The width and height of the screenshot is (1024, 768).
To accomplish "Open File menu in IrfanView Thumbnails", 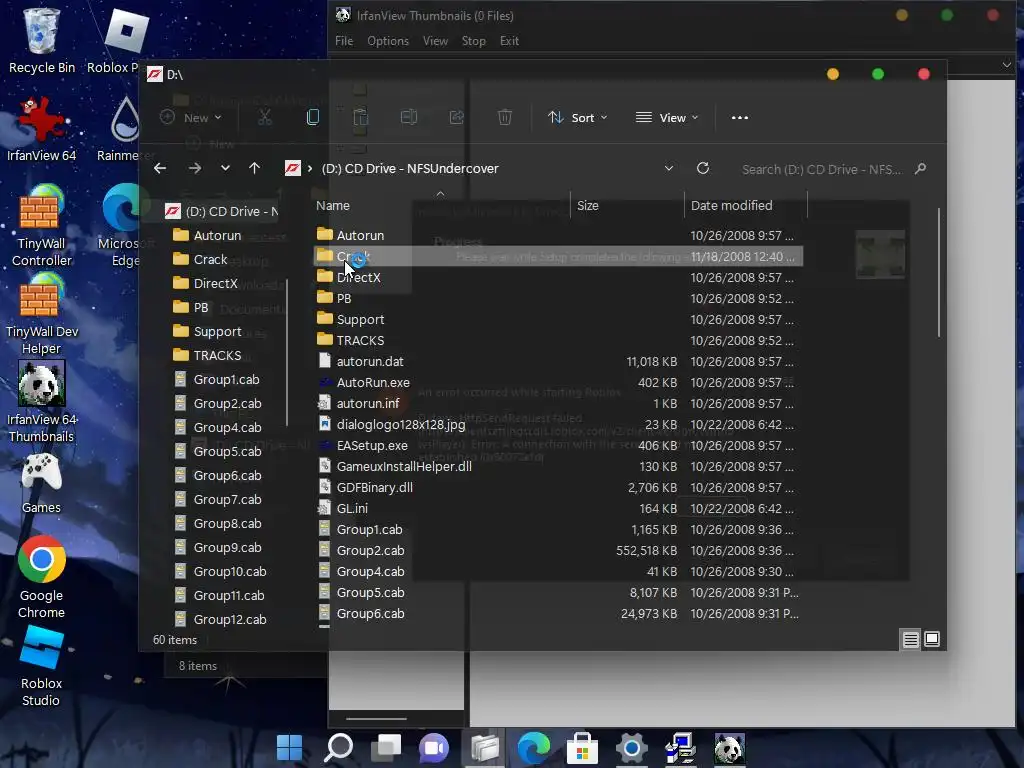I will point(344,40).
